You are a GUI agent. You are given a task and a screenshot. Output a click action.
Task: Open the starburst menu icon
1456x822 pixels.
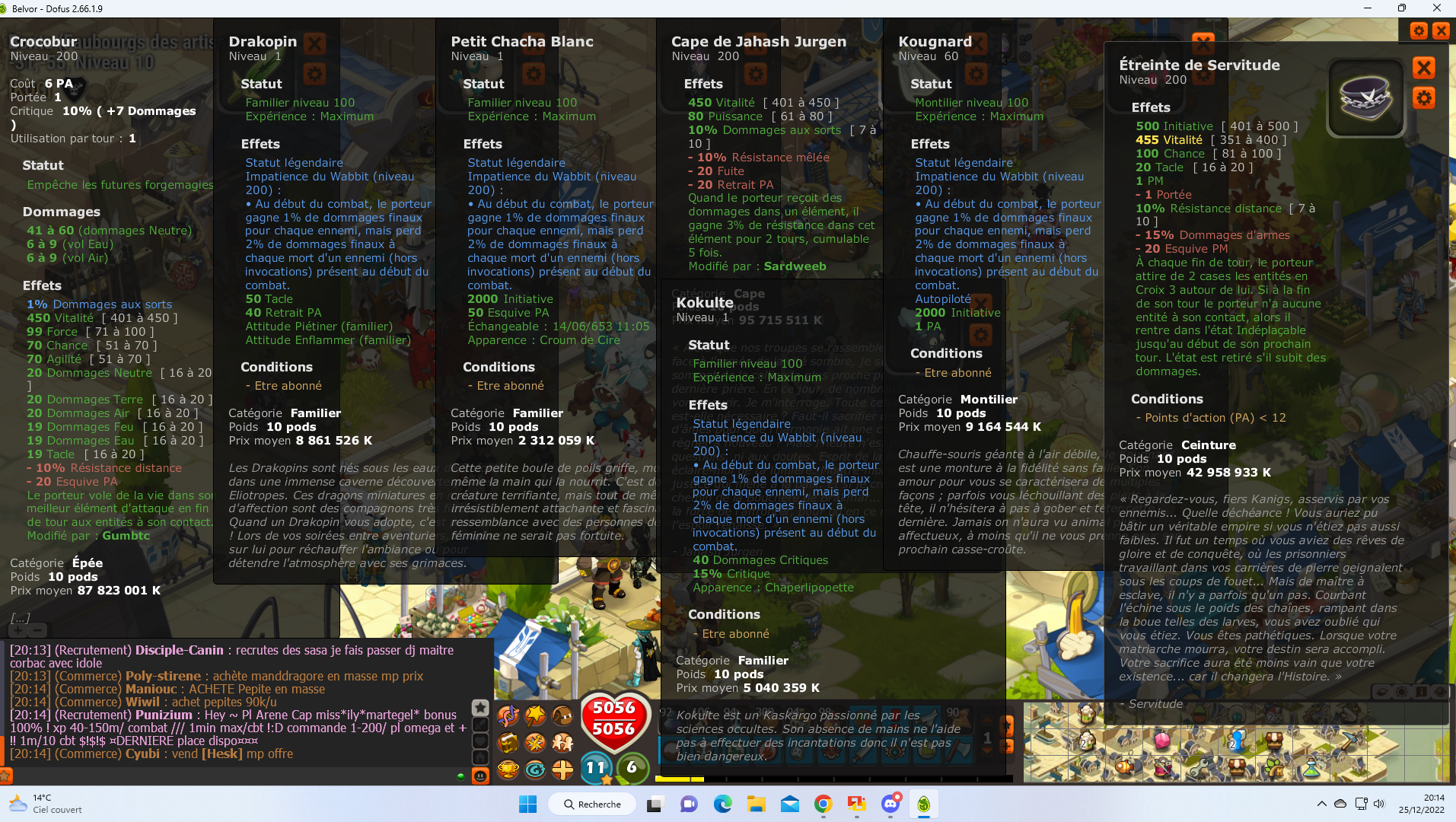click(x=535, y=743)
